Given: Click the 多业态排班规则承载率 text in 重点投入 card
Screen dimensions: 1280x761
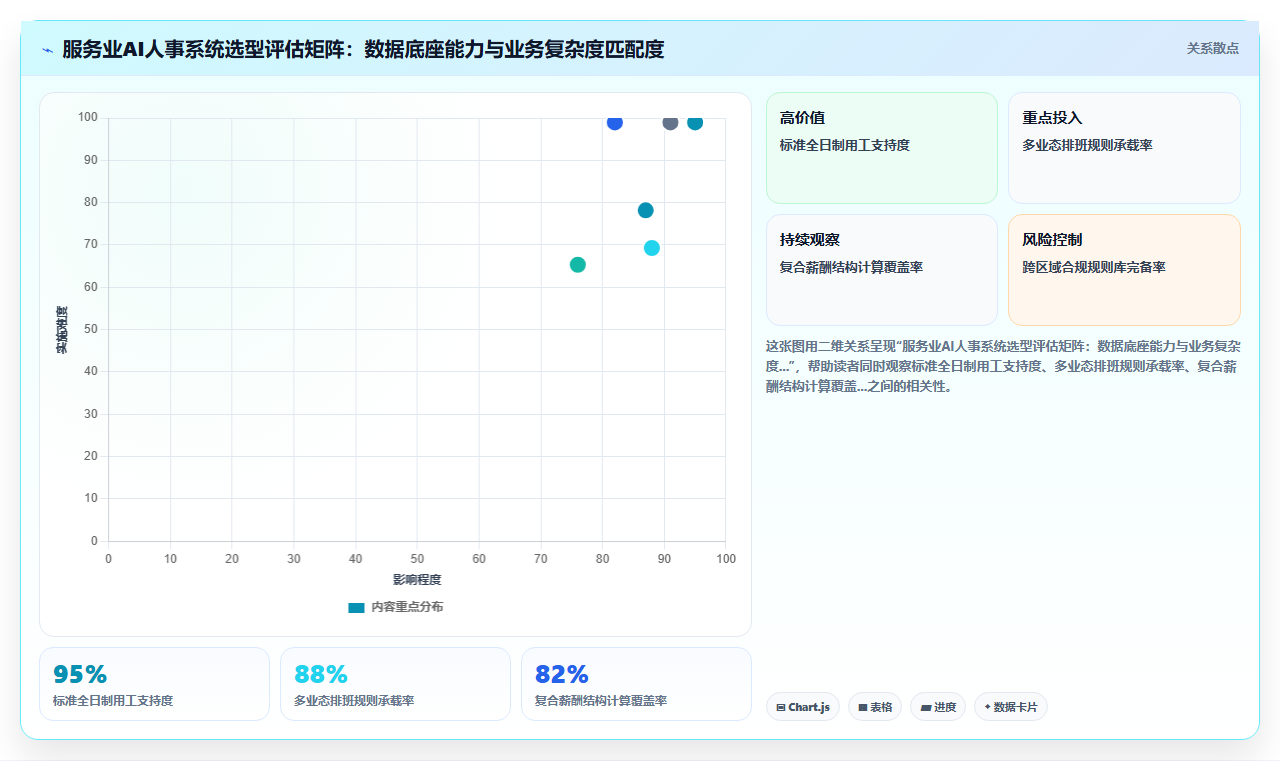Looking at the screenshot, I should click(x=1087, y=145).
